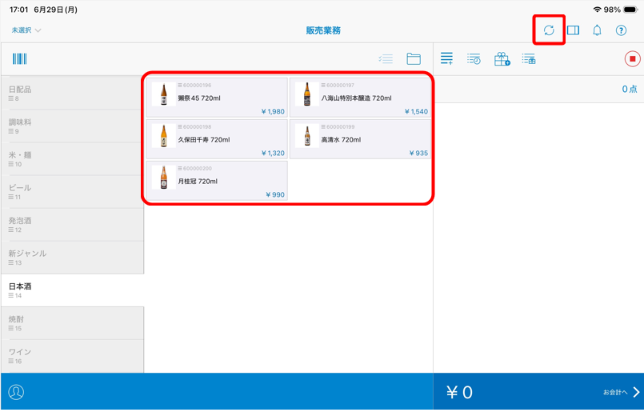Open the customer profile icon
Viewport: 644px width, 410px height.
coord(16,392)
